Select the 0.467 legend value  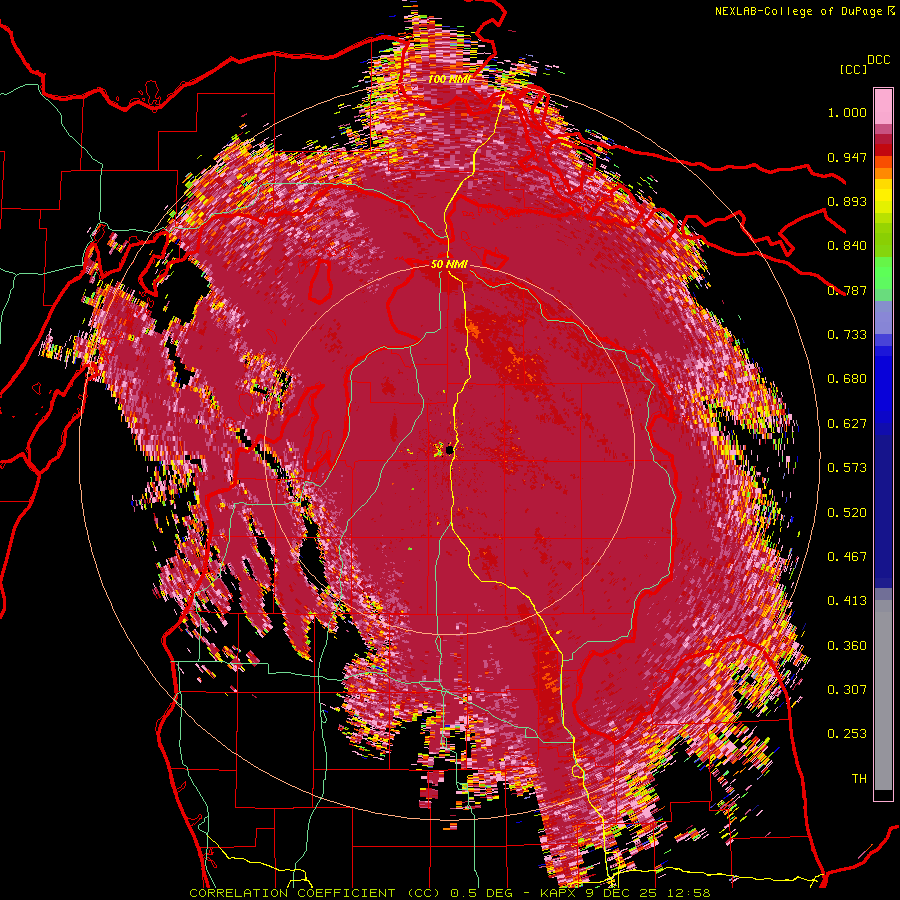(847, 557)
